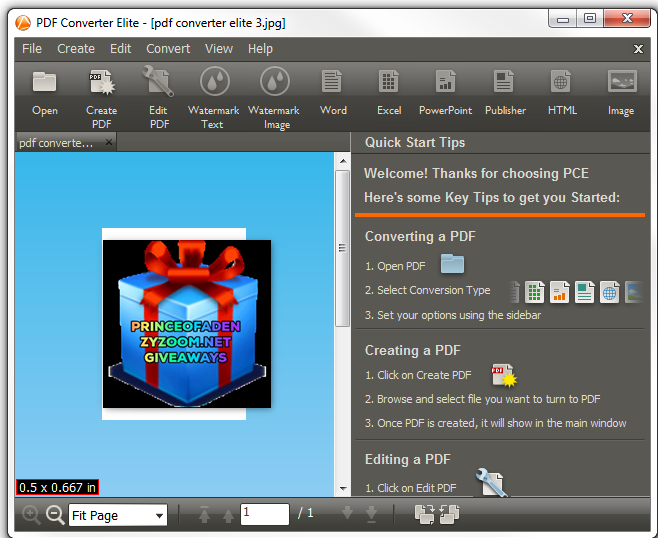Click the globe HTML icon in tips
The height and width of the screenshot is (538, 658).
click(609, 292)
